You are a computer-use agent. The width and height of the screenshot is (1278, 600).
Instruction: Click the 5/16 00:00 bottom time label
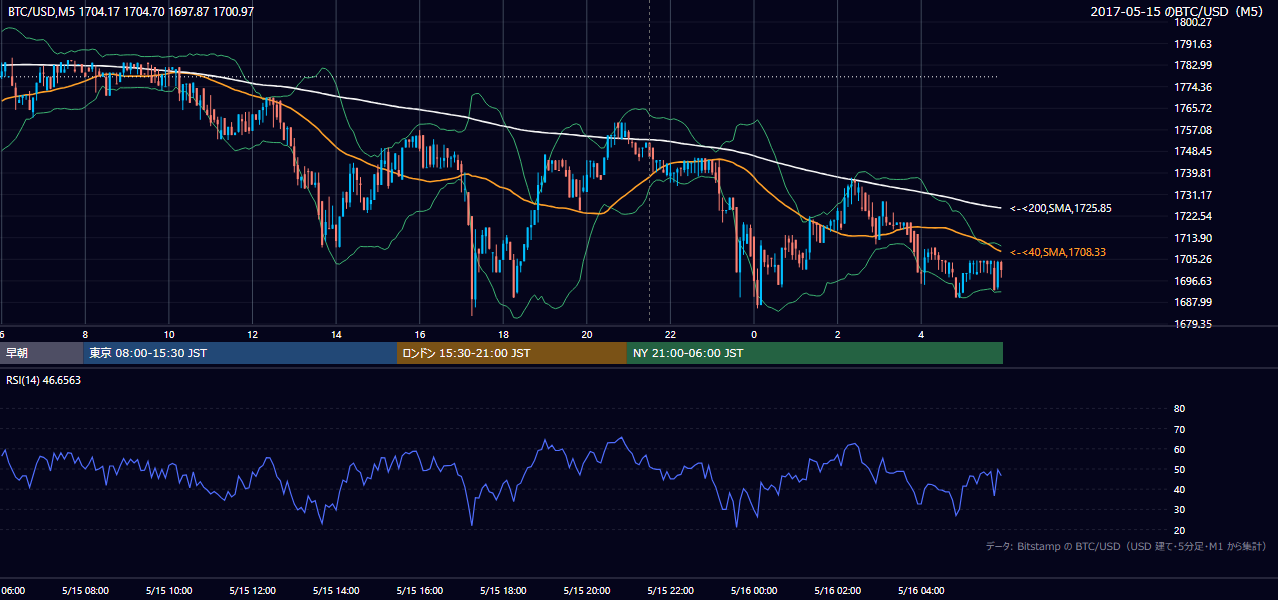tap(754, 591)
